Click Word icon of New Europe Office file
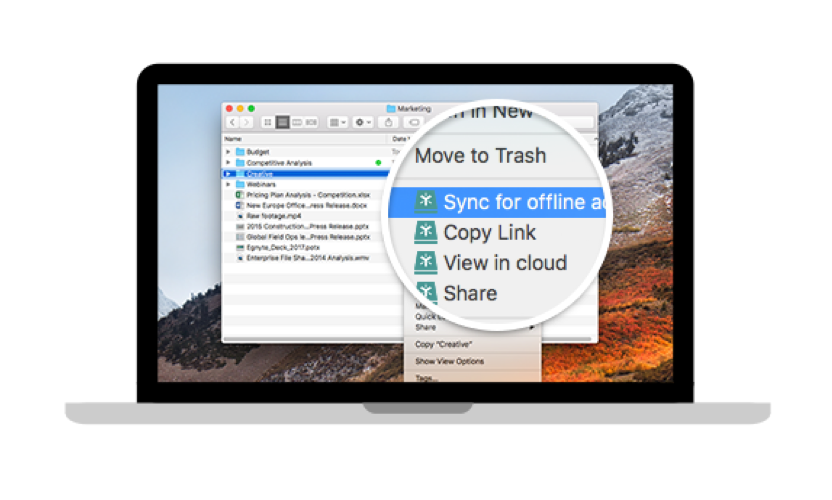The height and width of the screenshot is (500, 832). click(240, 205)
